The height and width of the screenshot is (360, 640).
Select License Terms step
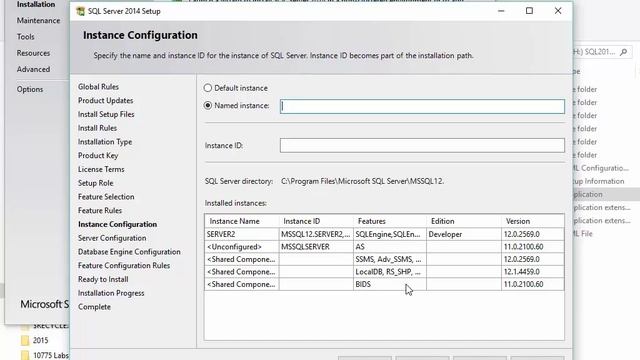101,169
